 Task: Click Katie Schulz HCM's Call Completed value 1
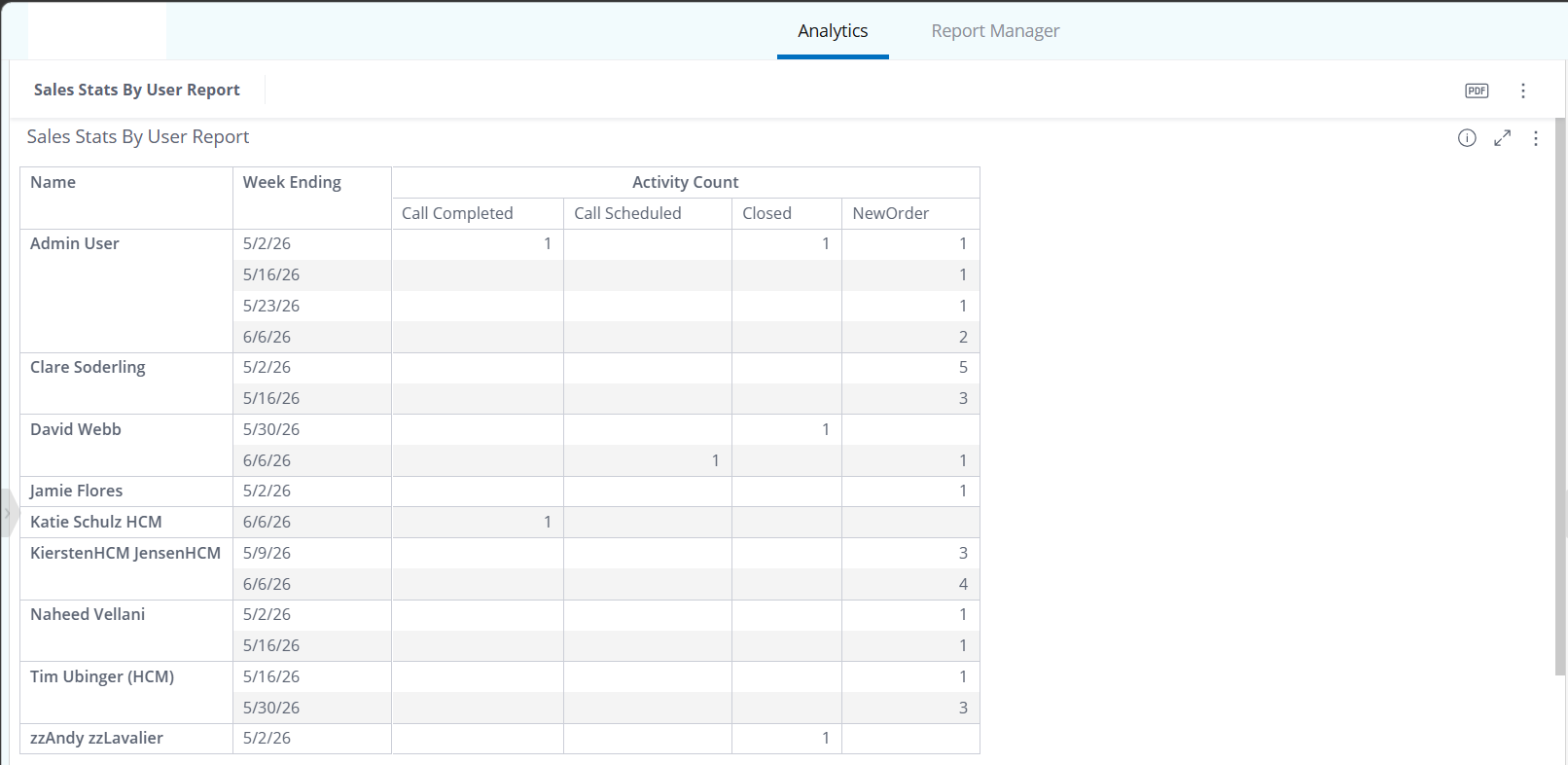pyautogui.click(x=478, y=522)
